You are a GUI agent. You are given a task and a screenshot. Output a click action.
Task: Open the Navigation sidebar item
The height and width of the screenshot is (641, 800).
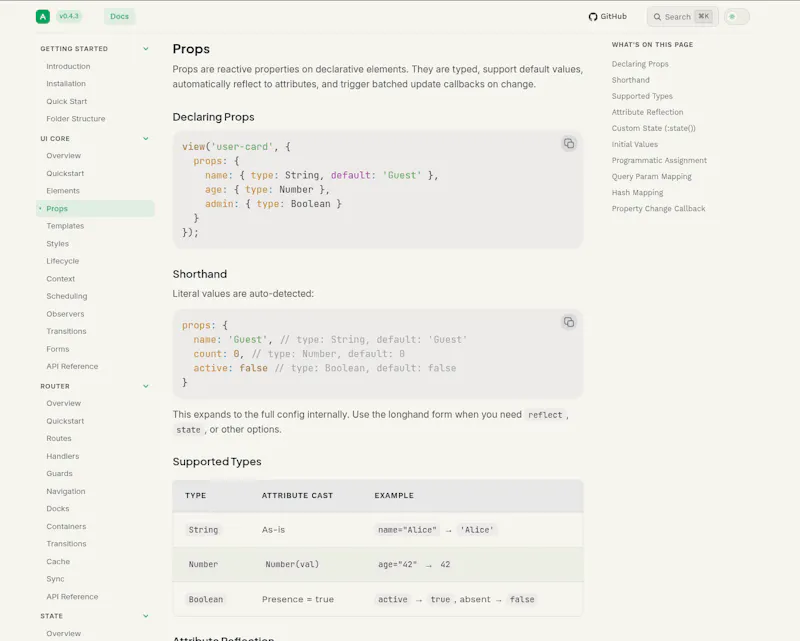tap(66, 491)
